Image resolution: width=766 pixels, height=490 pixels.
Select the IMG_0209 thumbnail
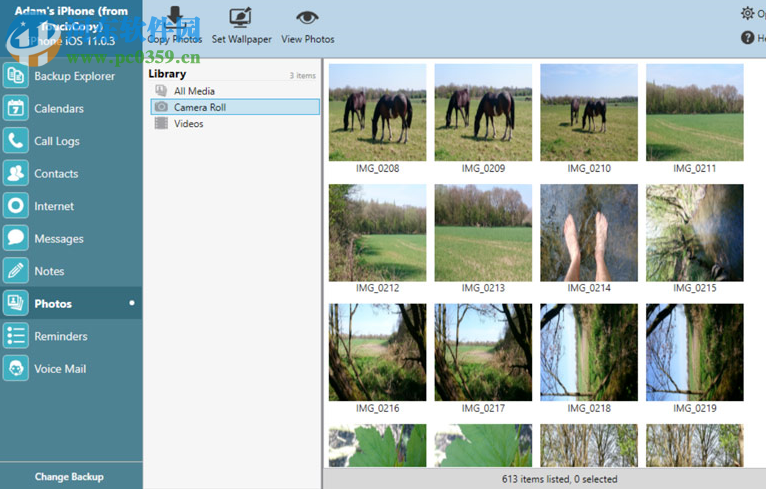click(483, 112)
